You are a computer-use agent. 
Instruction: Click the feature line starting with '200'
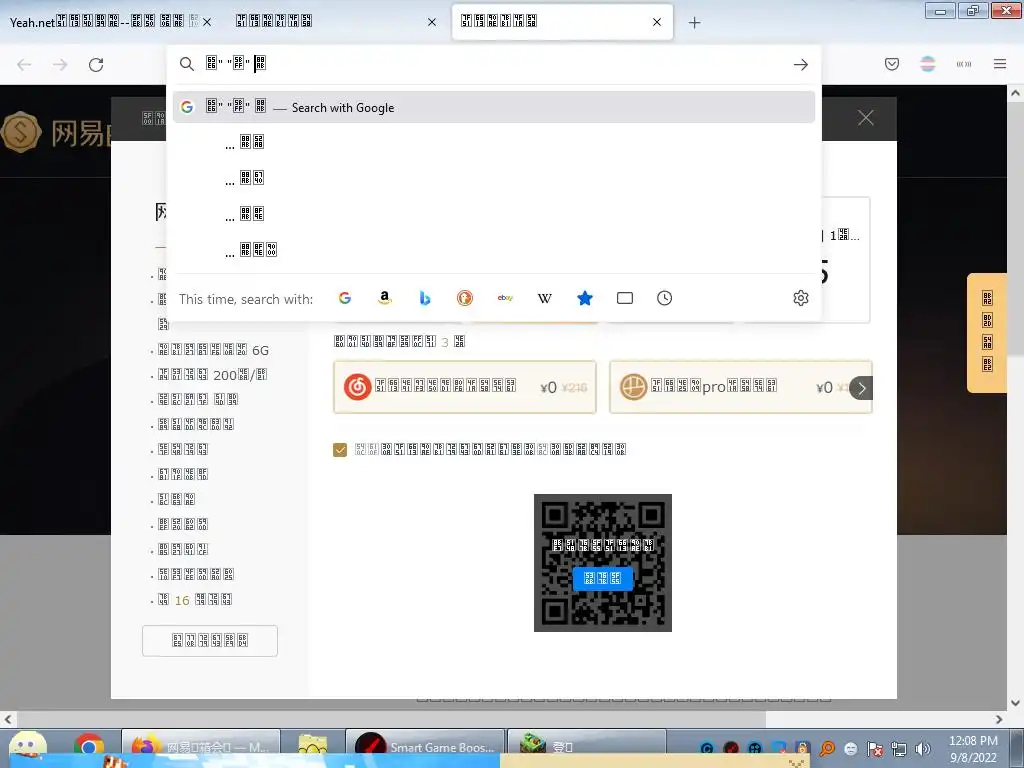click(x=212, y=375)
